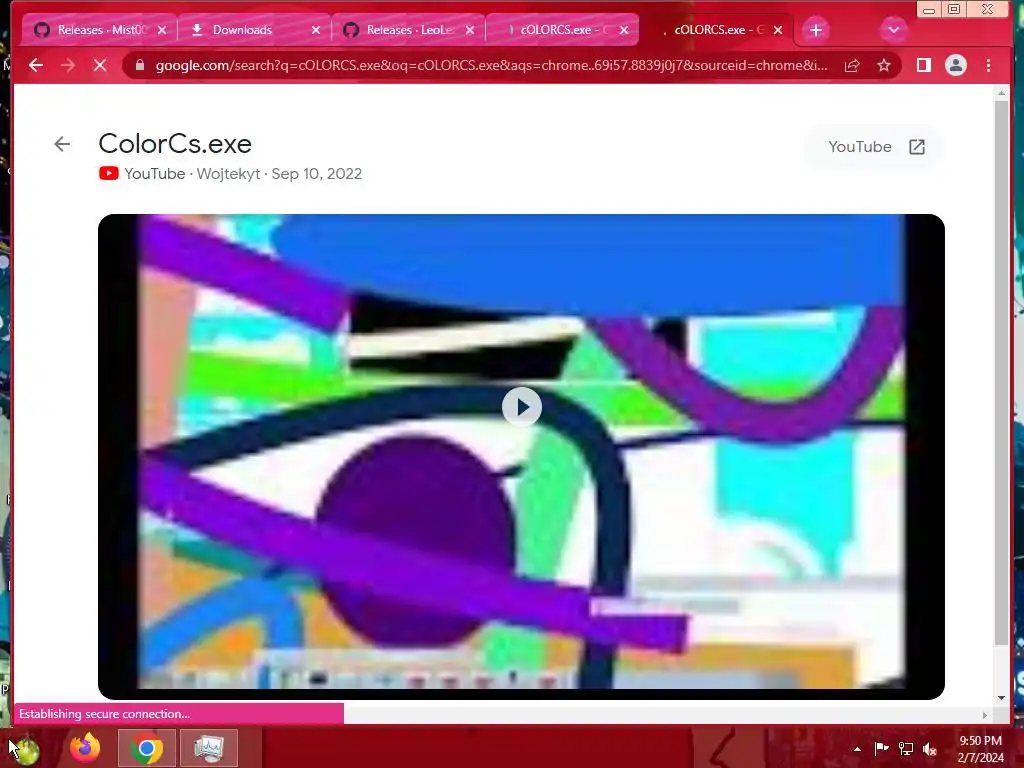The height and width of the screenshot is (768, 1024).
Task: Close the active cOLORCS.exe tab
Action: coord(778,30)
